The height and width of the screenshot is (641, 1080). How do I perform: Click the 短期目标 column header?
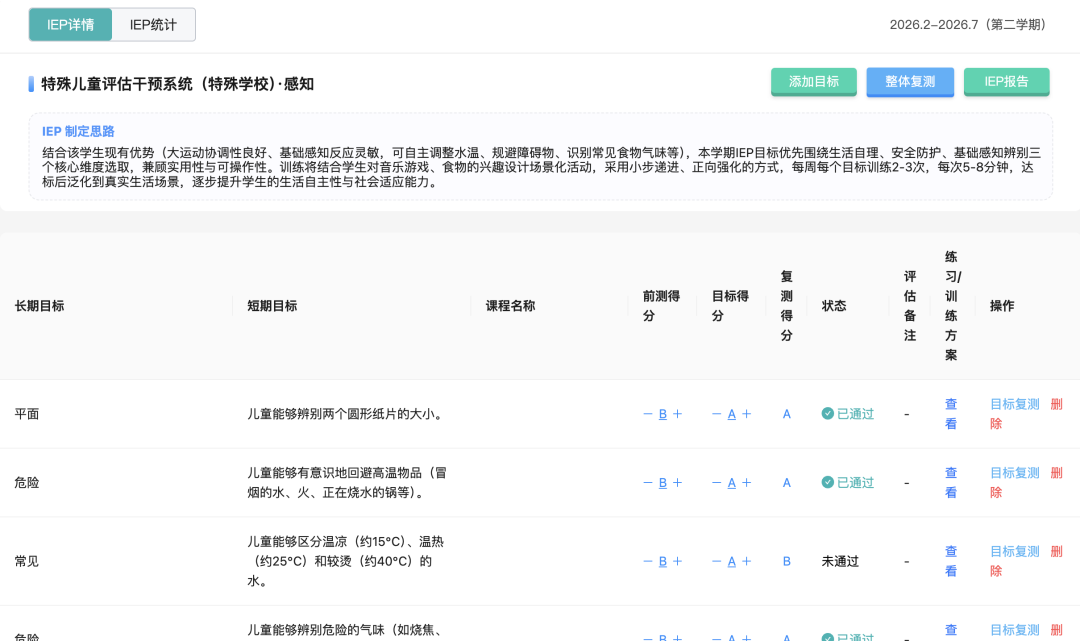tap(272, 306)
